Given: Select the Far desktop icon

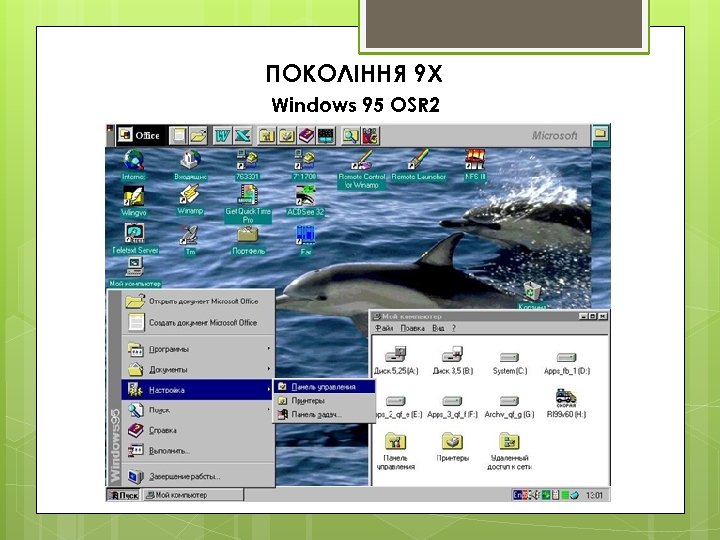Looking at the screenshot, I should tap(305, 241).
